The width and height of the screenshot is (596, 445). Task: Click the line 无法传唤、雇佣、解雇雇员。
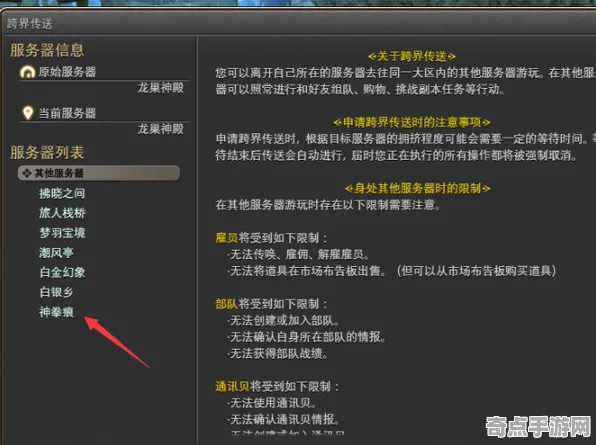[298, 254]
